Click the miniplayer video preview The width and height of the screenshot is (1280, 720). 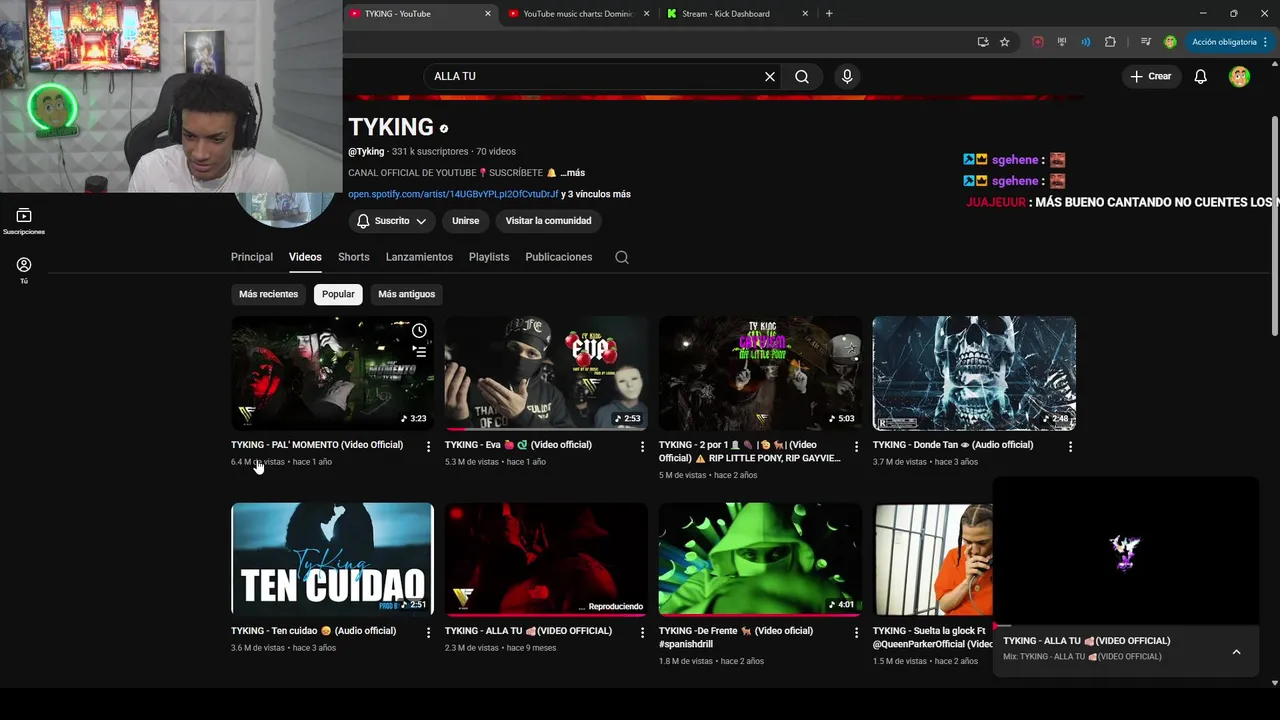(x=1126, y=551)
